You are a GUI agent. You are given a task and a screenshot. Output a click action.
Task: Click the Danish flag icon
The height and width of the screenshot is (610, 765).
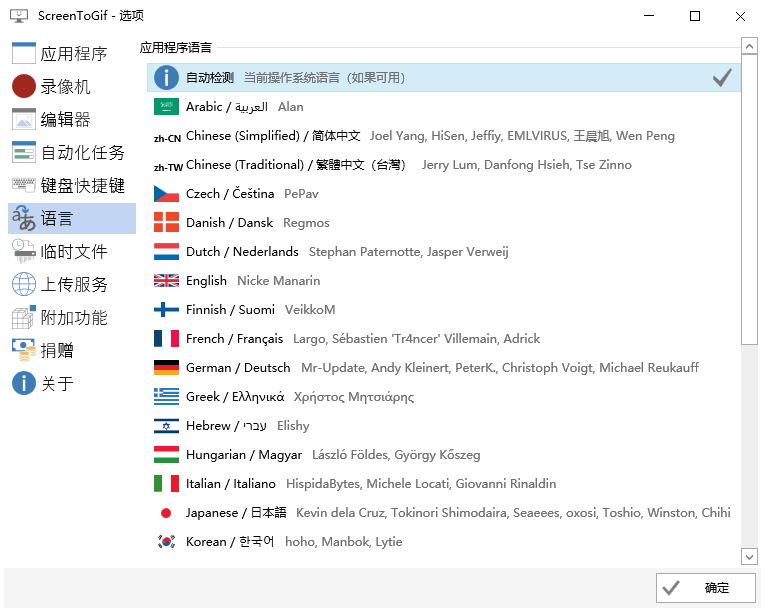(x=166, y=223)
